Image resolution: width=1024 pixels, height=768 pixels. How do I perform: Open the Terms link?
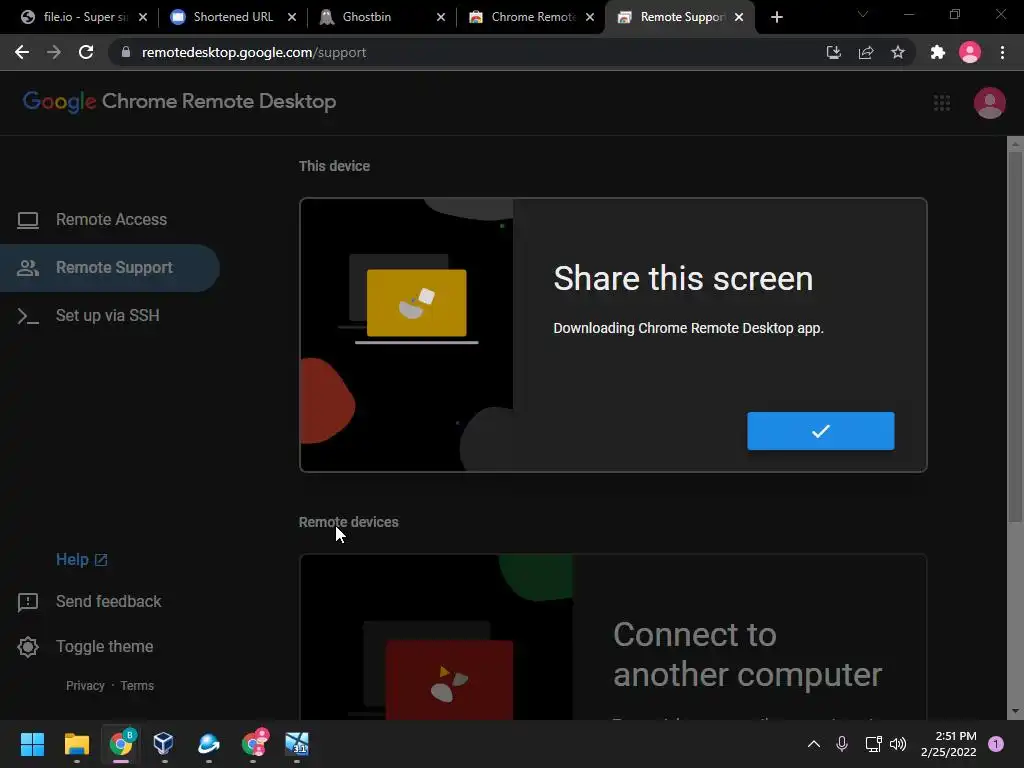coord(137,686)
